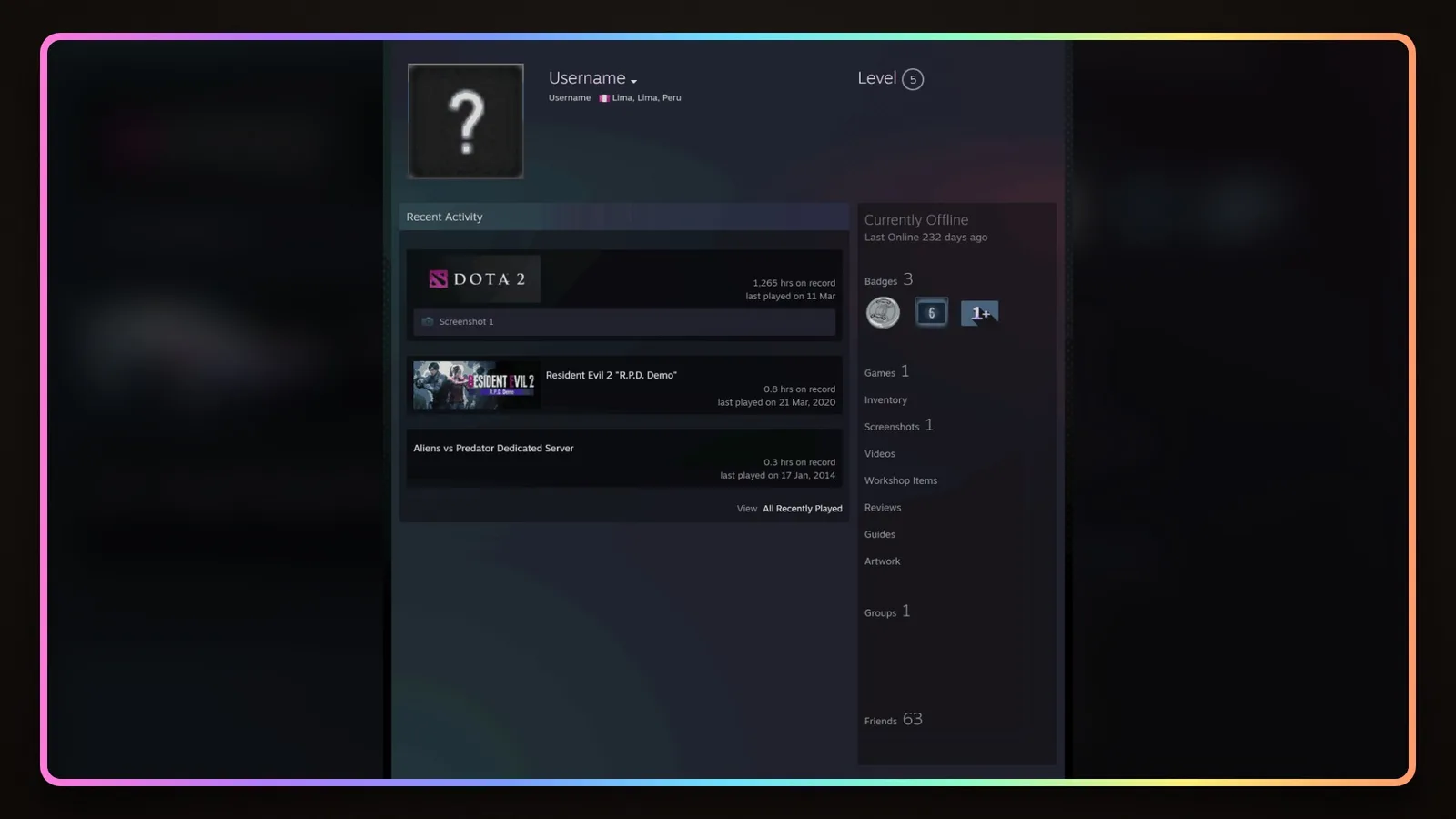Screen dimensions: 1456x819
Task: Click the 1+ game collector badge
Action: (979, 313)
